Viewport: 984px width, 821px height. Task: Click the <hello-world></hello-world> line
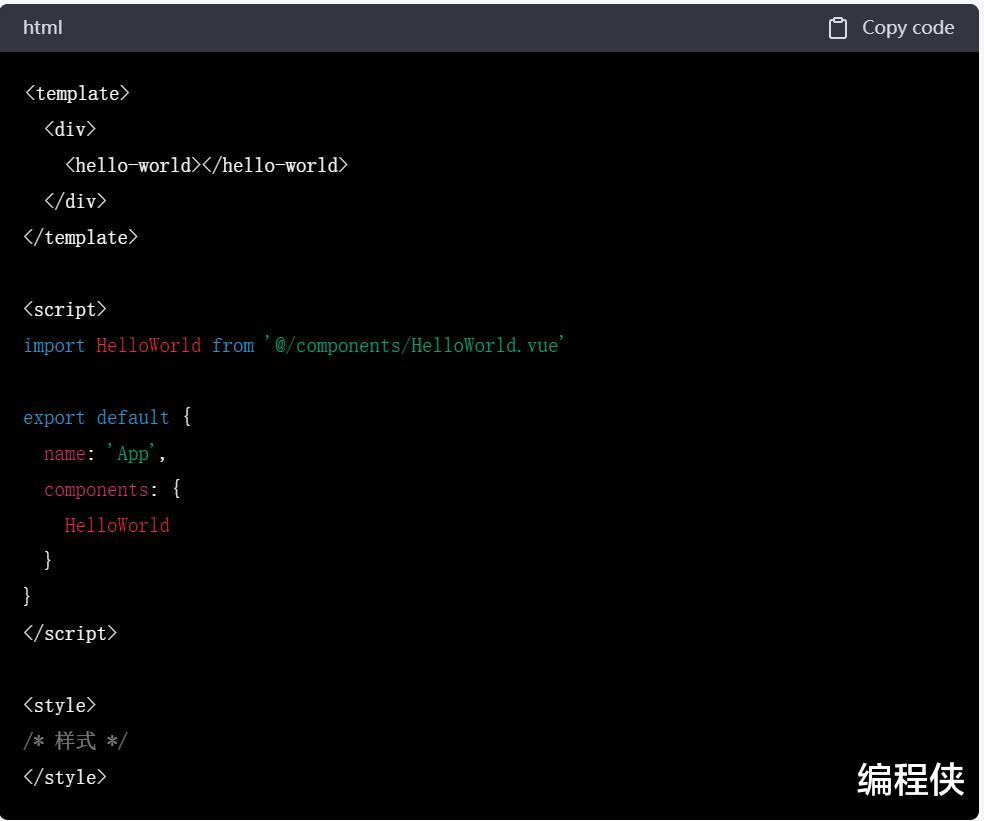point(206,165)
